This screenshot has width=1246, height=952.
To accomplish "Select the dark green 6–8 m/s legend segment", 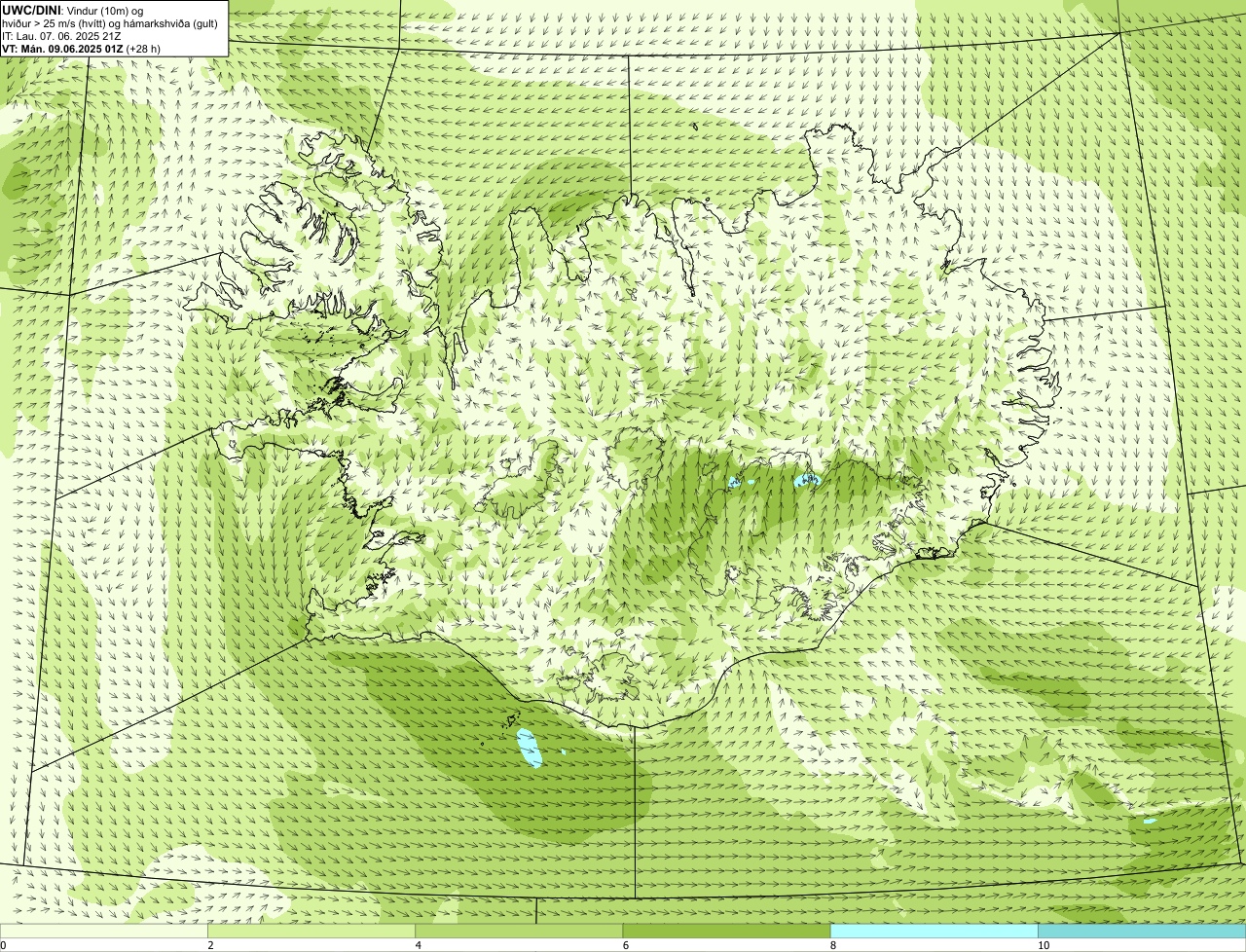I will tap(726, 931).
